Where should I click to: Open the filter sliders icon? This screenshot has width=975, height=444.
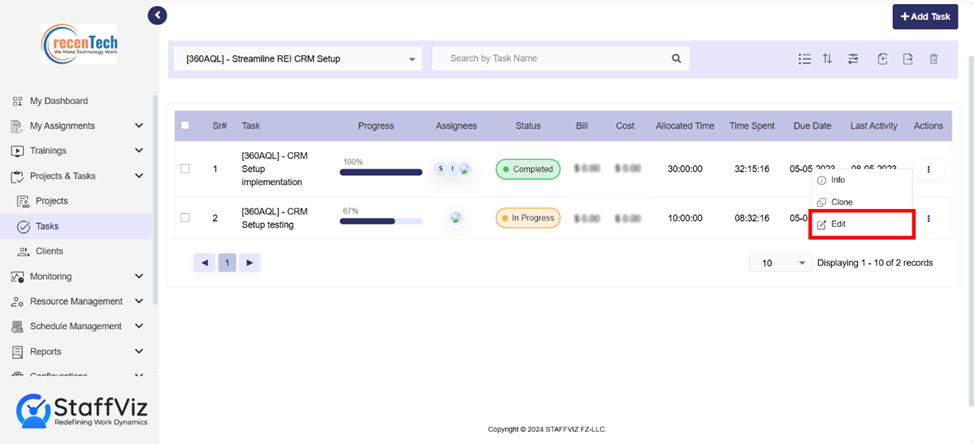pyautogui.click(x=853, y=59)
